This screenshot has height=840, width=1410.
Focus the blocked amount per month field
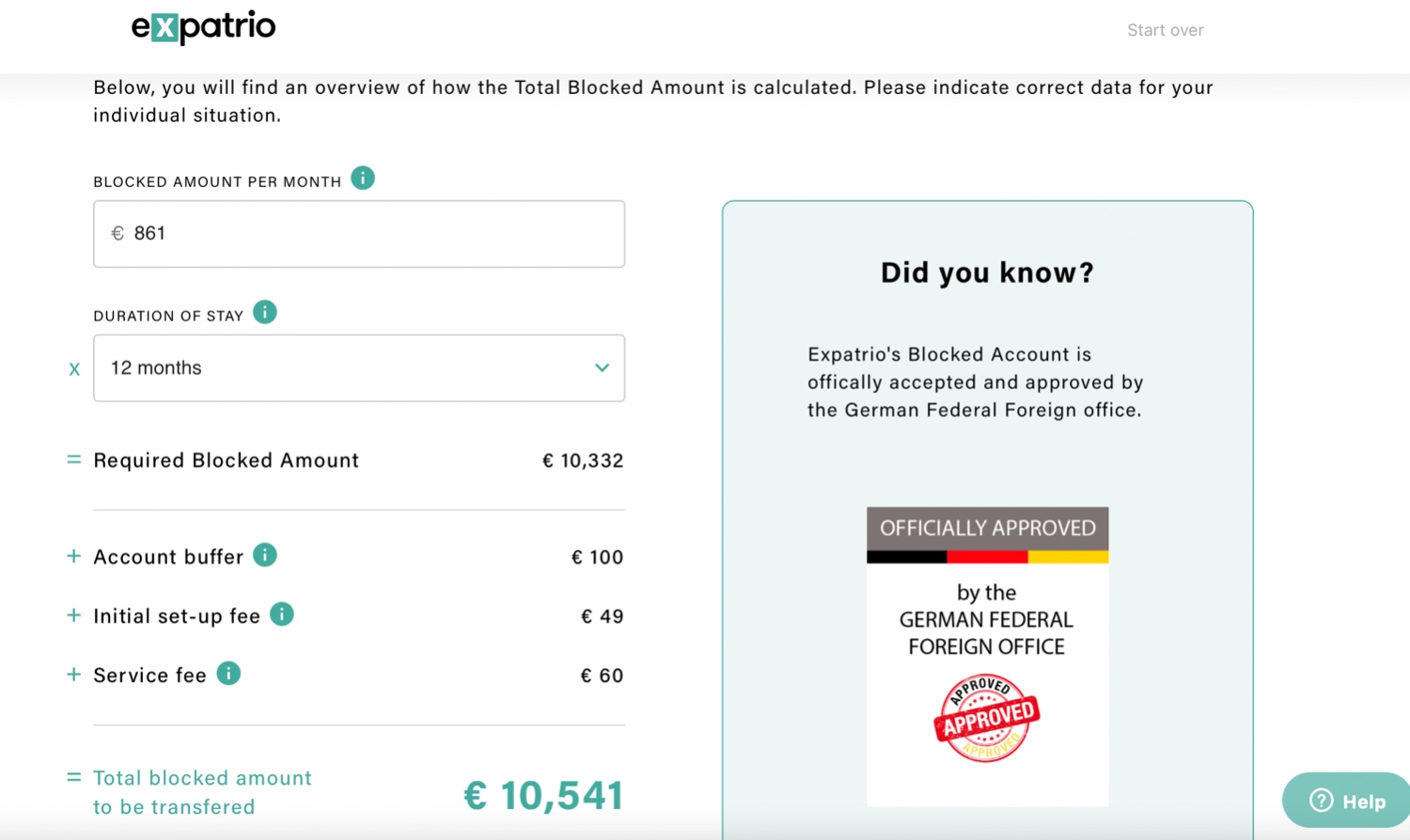click(x=359, y=234)
